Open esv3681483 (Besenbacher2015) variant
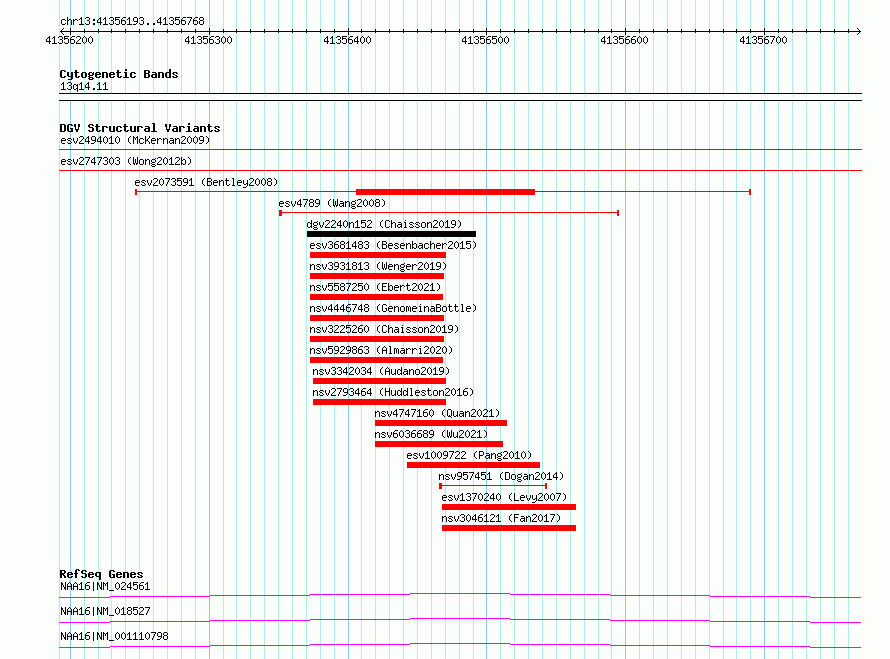890x659 pixels. pyautogui.click(x=393, y=245)
